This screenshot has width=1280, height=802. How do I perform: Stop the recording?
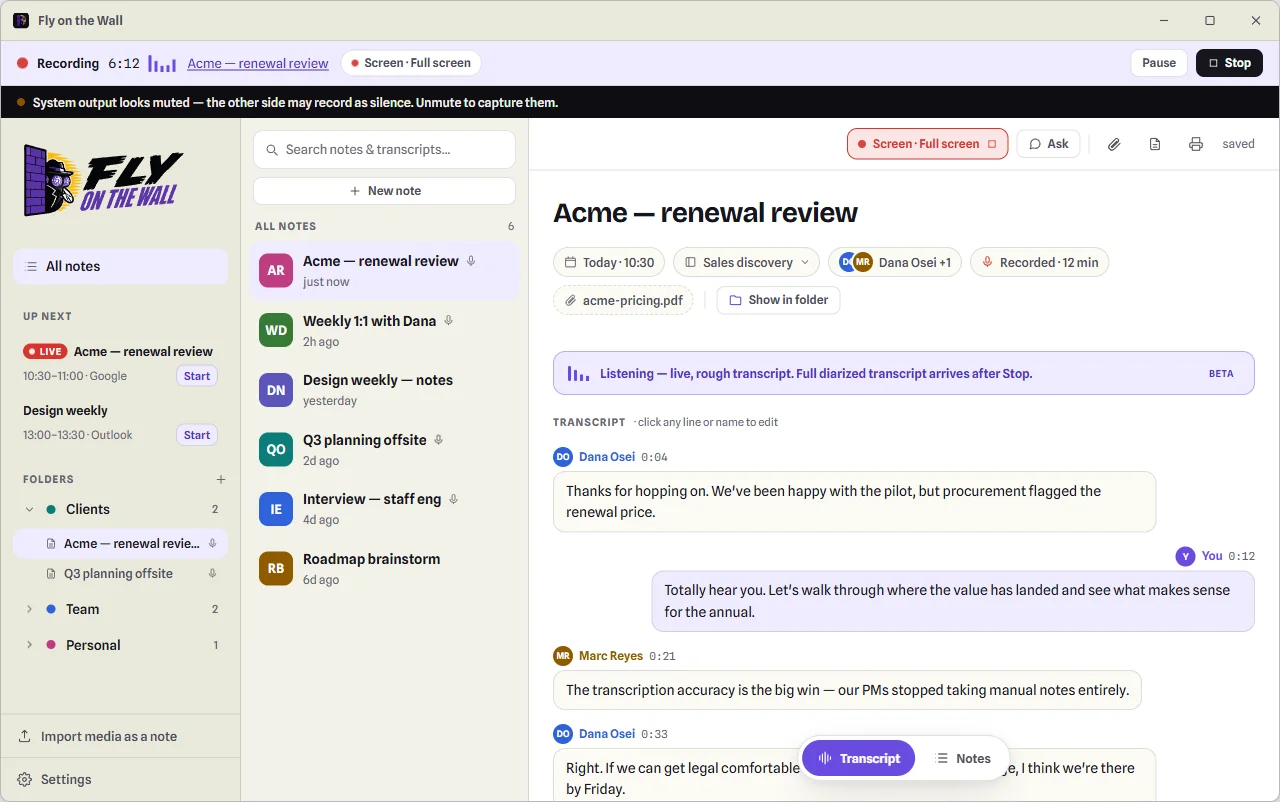[1229, 63]
